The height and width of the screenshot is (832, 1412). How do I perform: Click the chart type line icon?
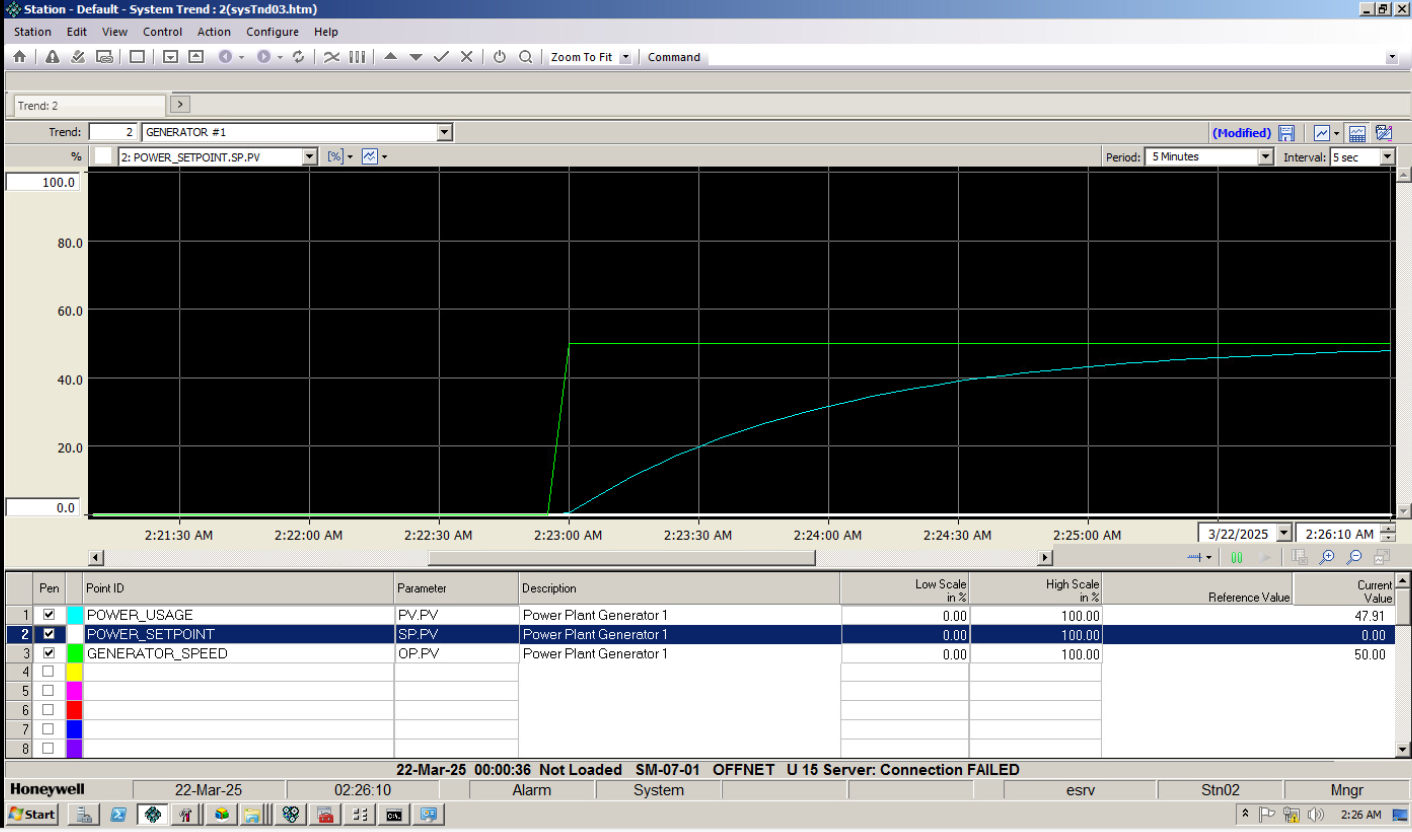tap(1322, 132)
